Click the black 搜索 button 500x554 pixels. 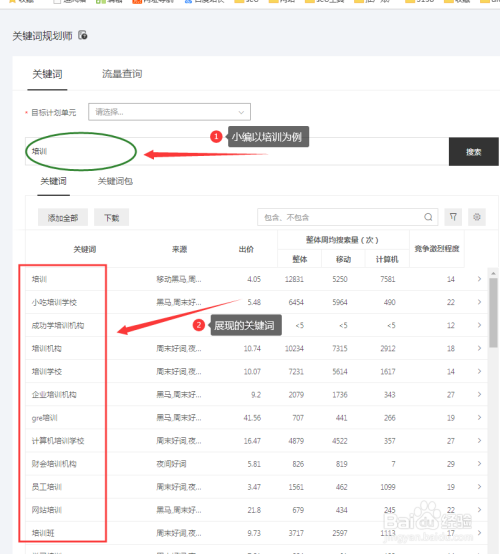pyautogui.click(x=473, y=152)
